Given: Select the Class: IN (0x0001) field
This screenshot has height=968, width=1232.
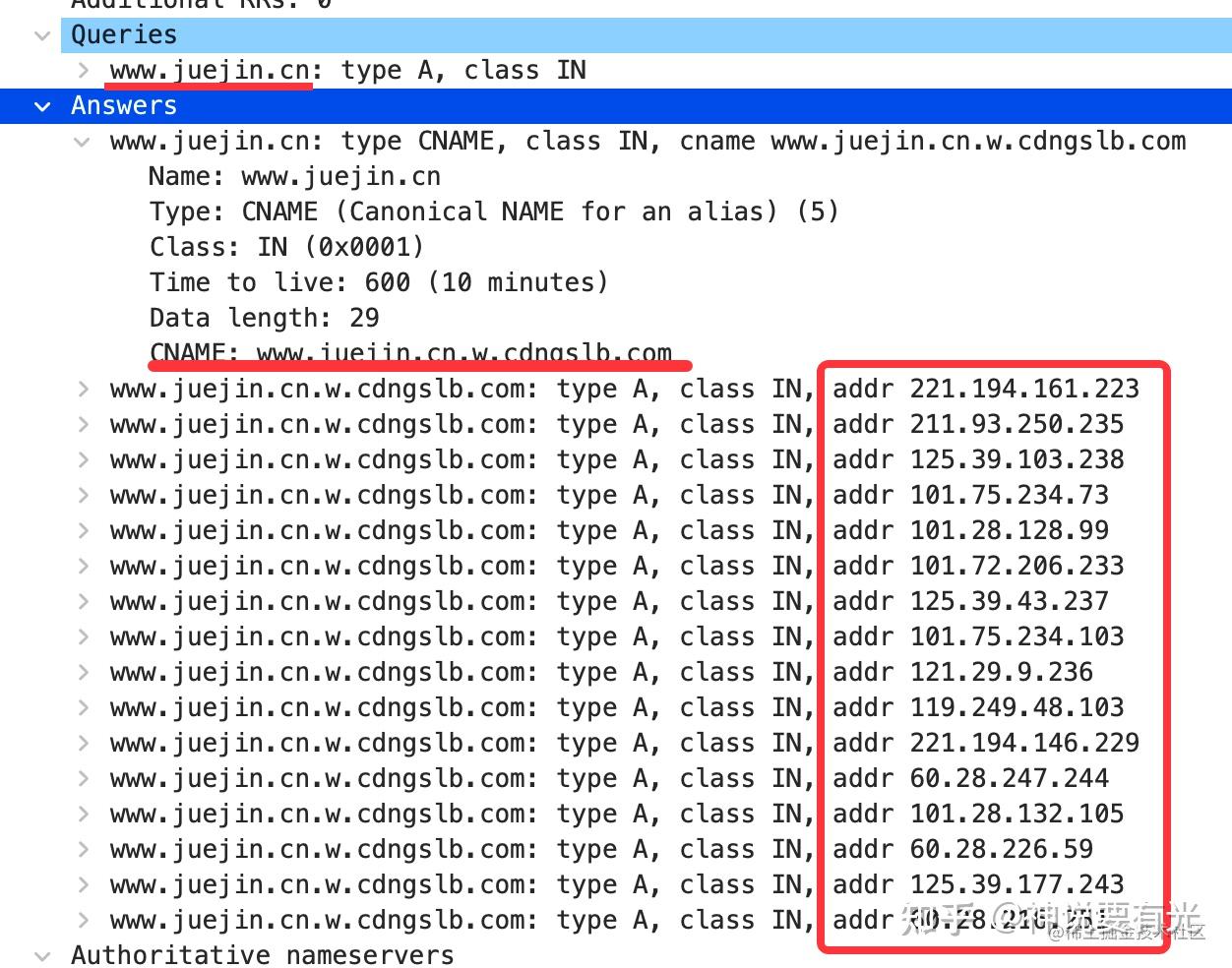Looking at the screenshot, I should point(285,247).
